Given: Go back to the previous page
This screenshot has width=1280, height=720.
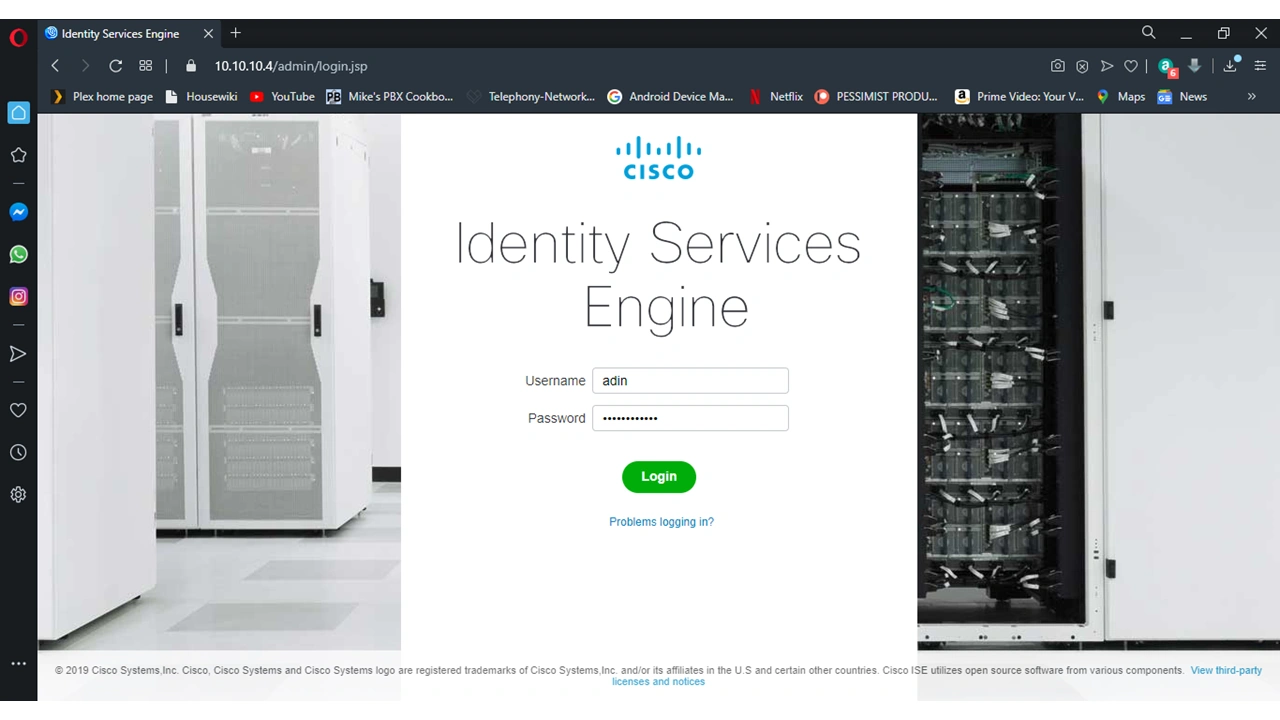Looking at the screenshot, I should [x=55, y=66].
